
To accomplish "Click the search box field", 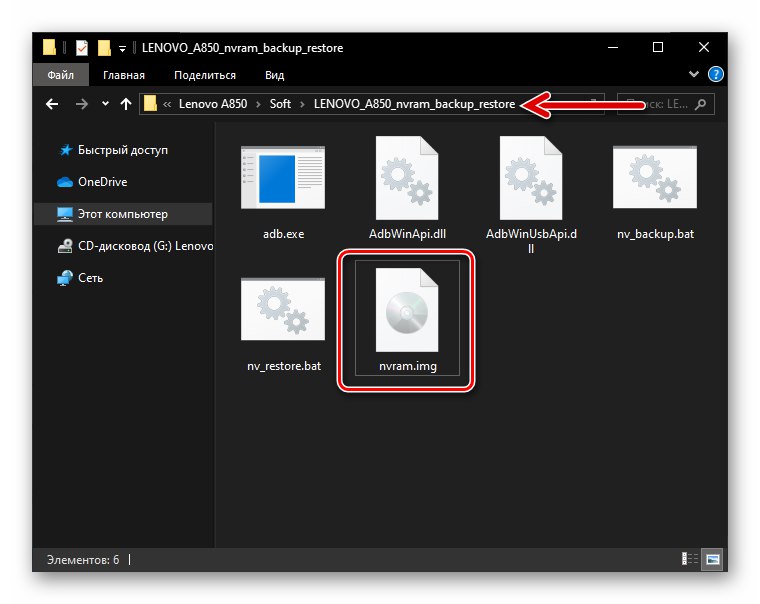I will (x=665, y=104).
